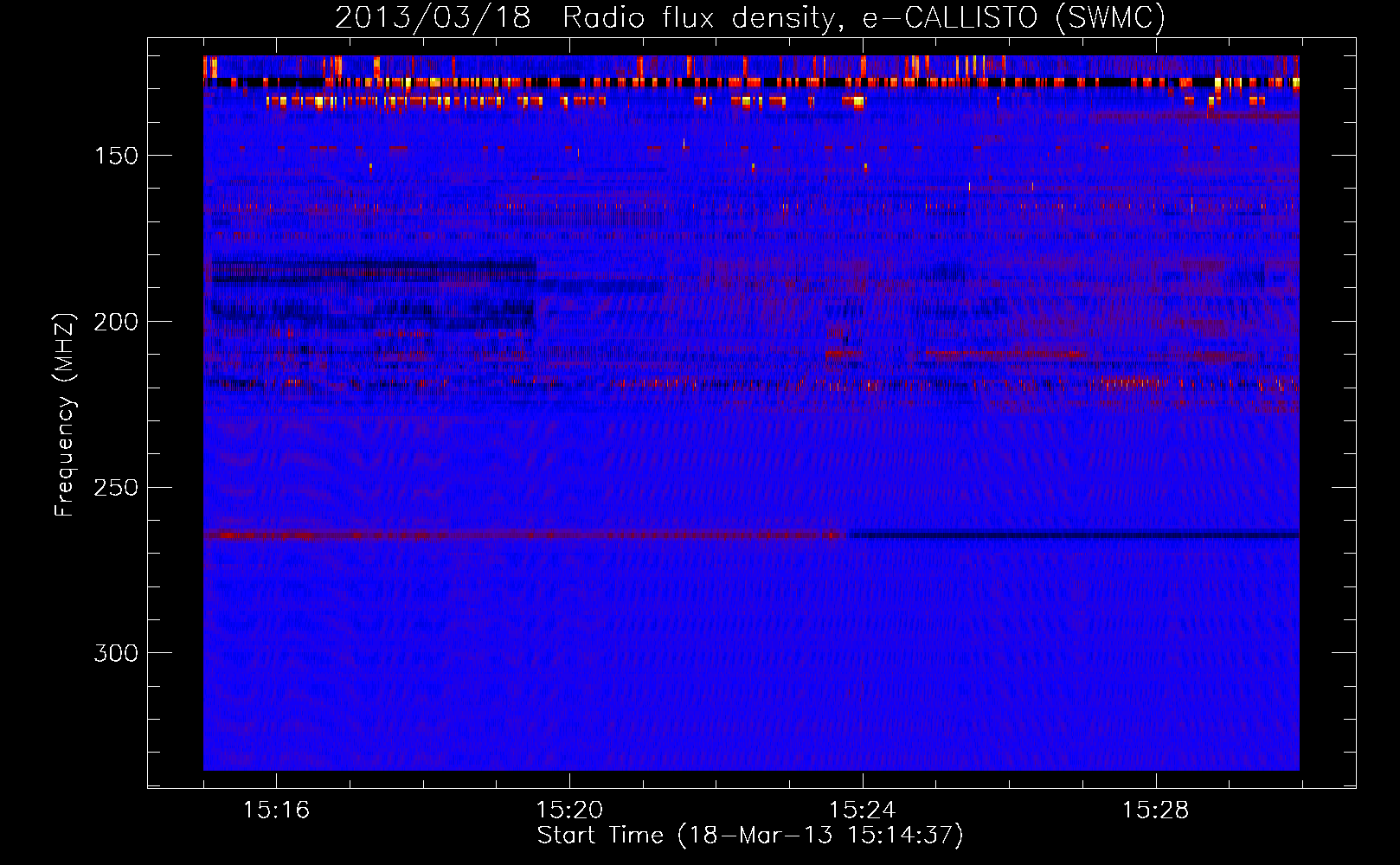Click the plot title '2013/03/18 Radio flux density'

(x=750, y=17)
